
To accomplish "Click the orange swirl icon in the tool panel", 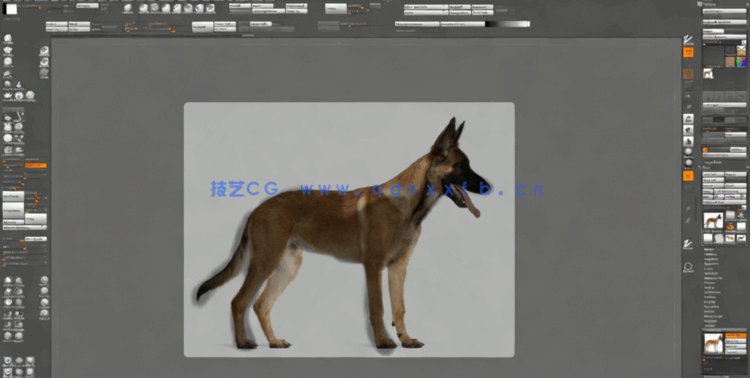I will (730, 226).
